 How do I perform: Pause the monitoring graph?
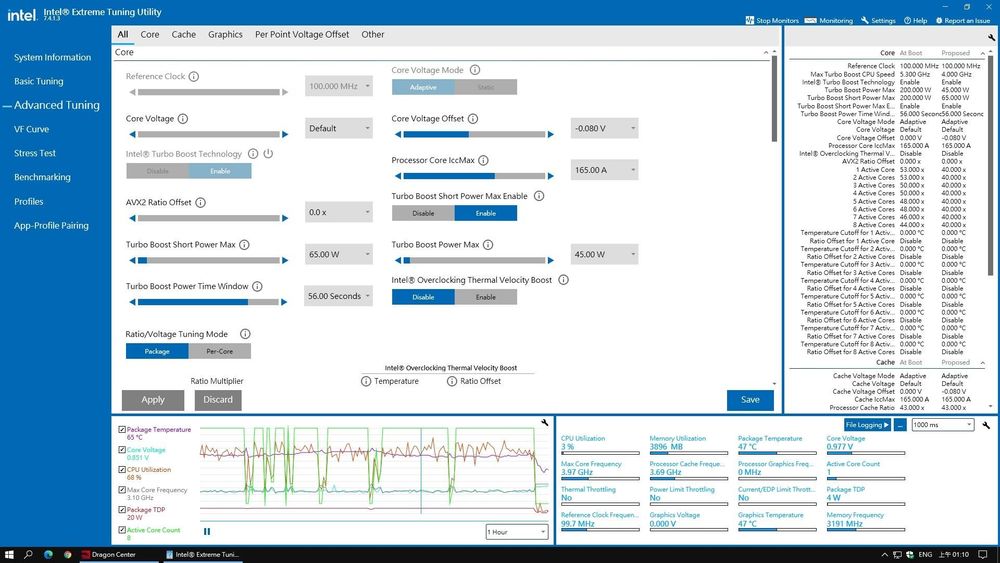click(207, 531)
